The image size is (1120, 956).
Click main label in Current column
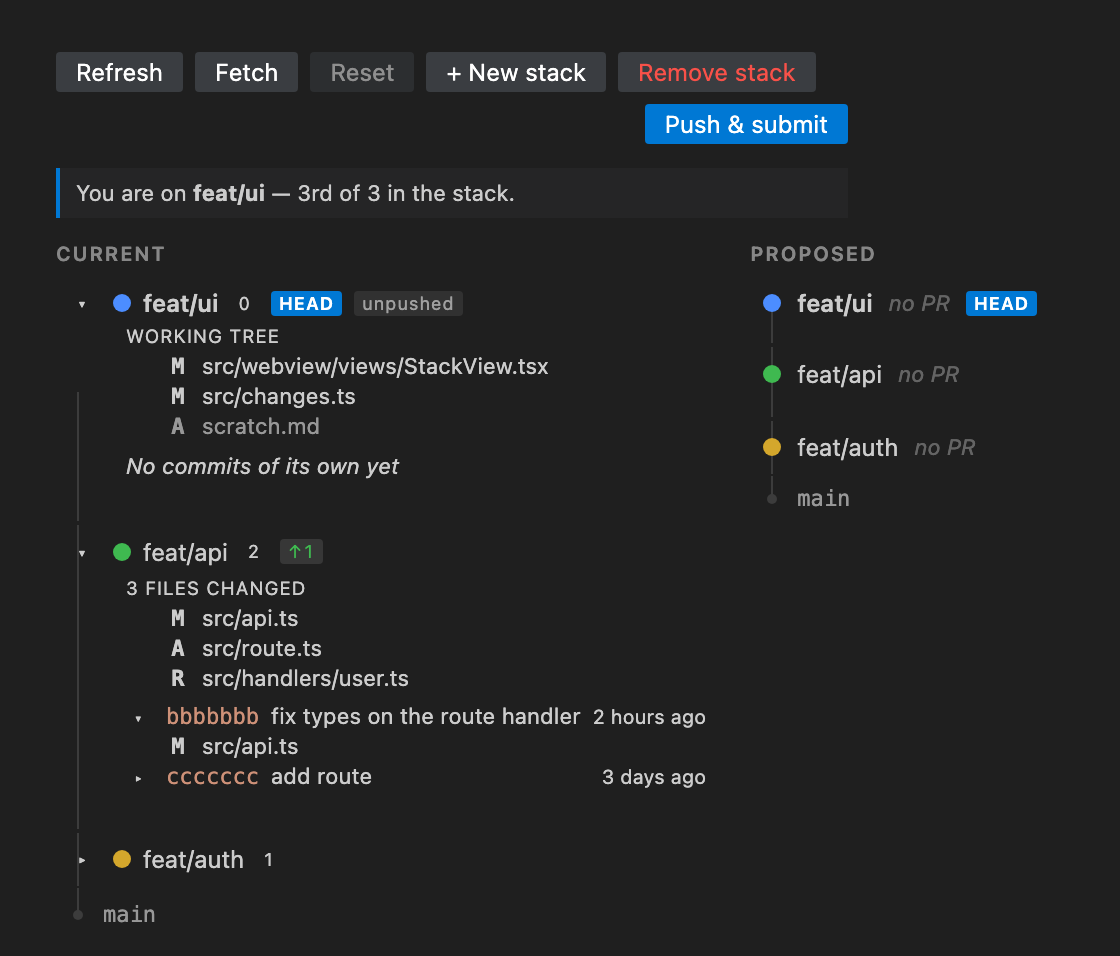pos(129,915)
